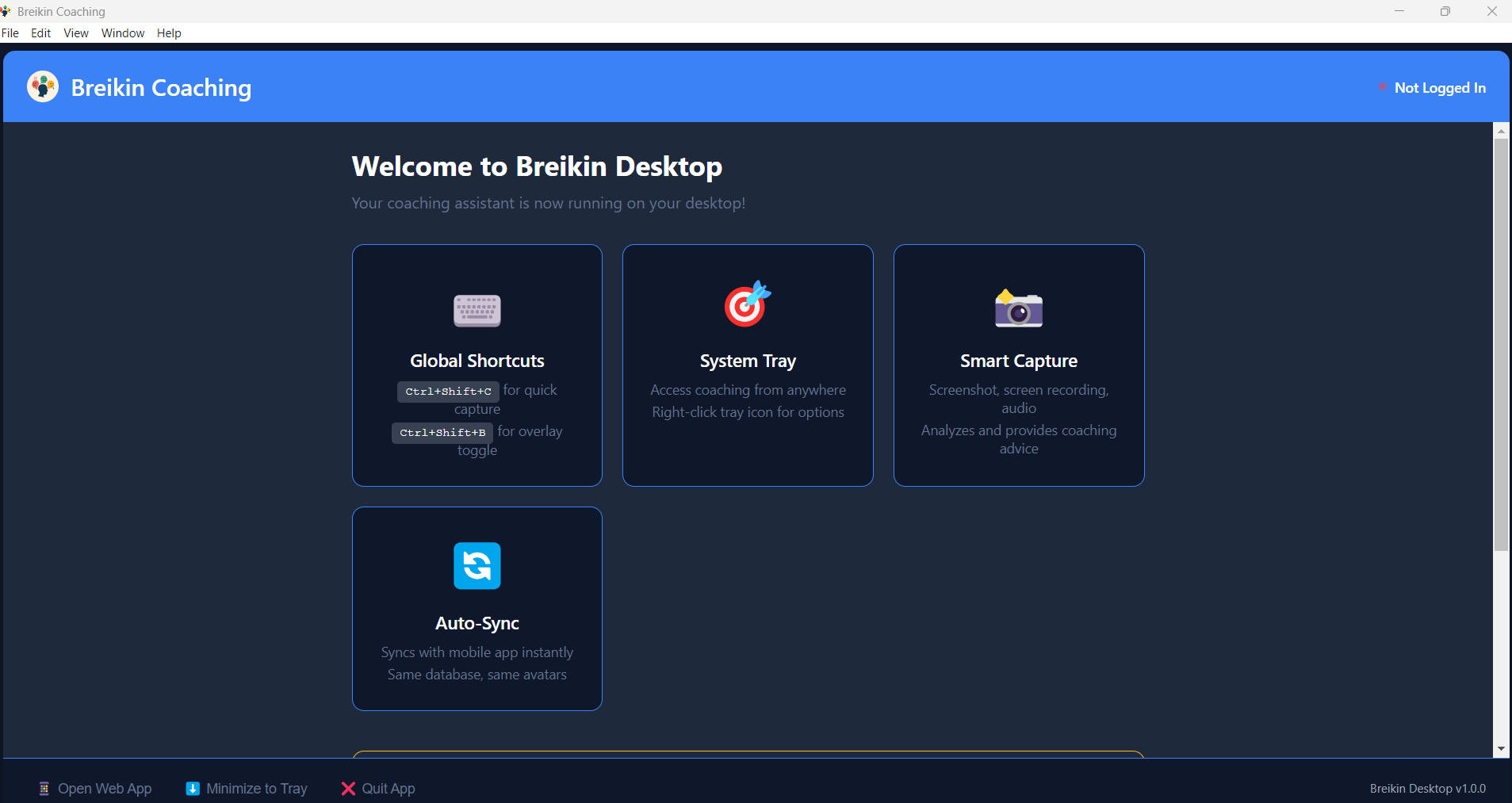Click the status dot next to Not Logged In
1512x803 pixels.
[x=1382, y=87]
